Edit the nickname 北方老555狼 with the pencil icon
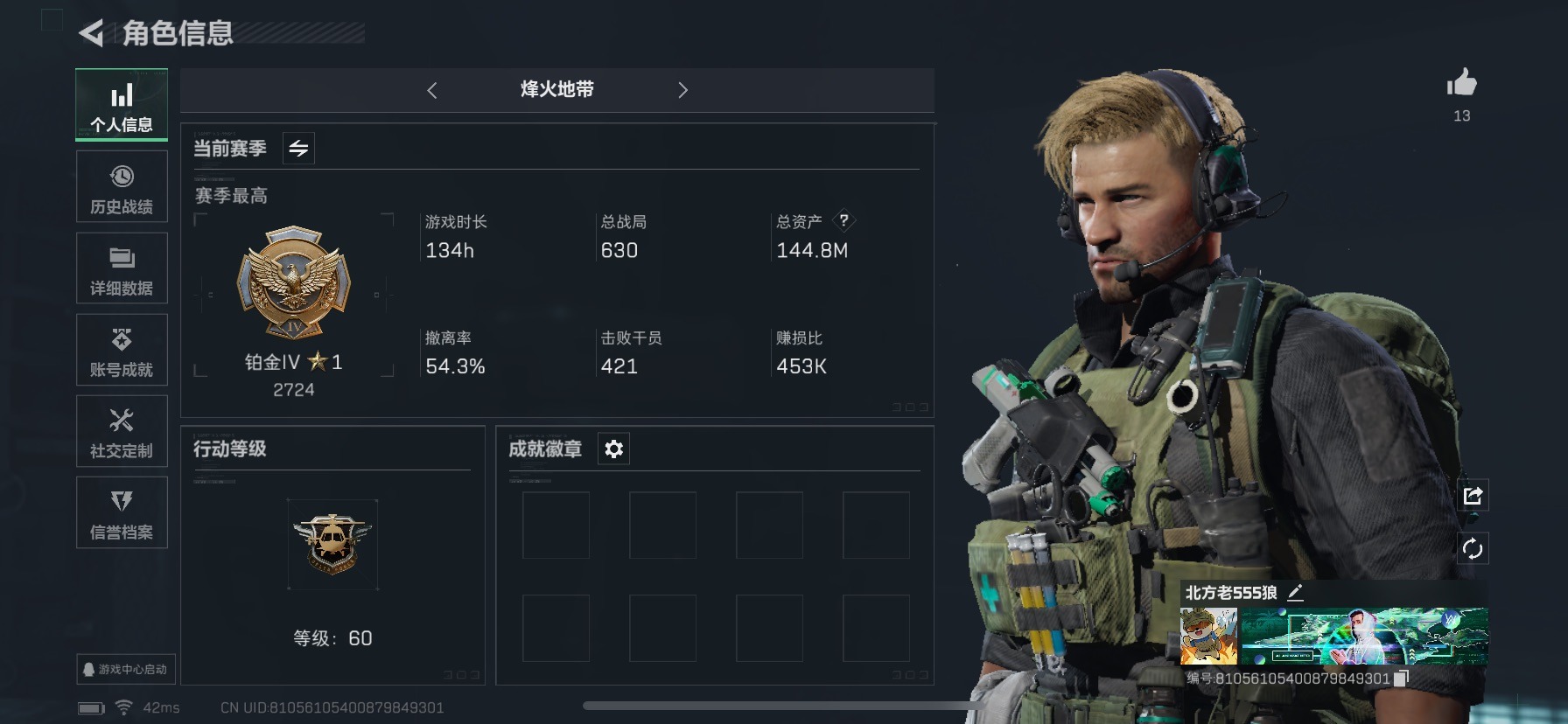 pos(1296,592)
